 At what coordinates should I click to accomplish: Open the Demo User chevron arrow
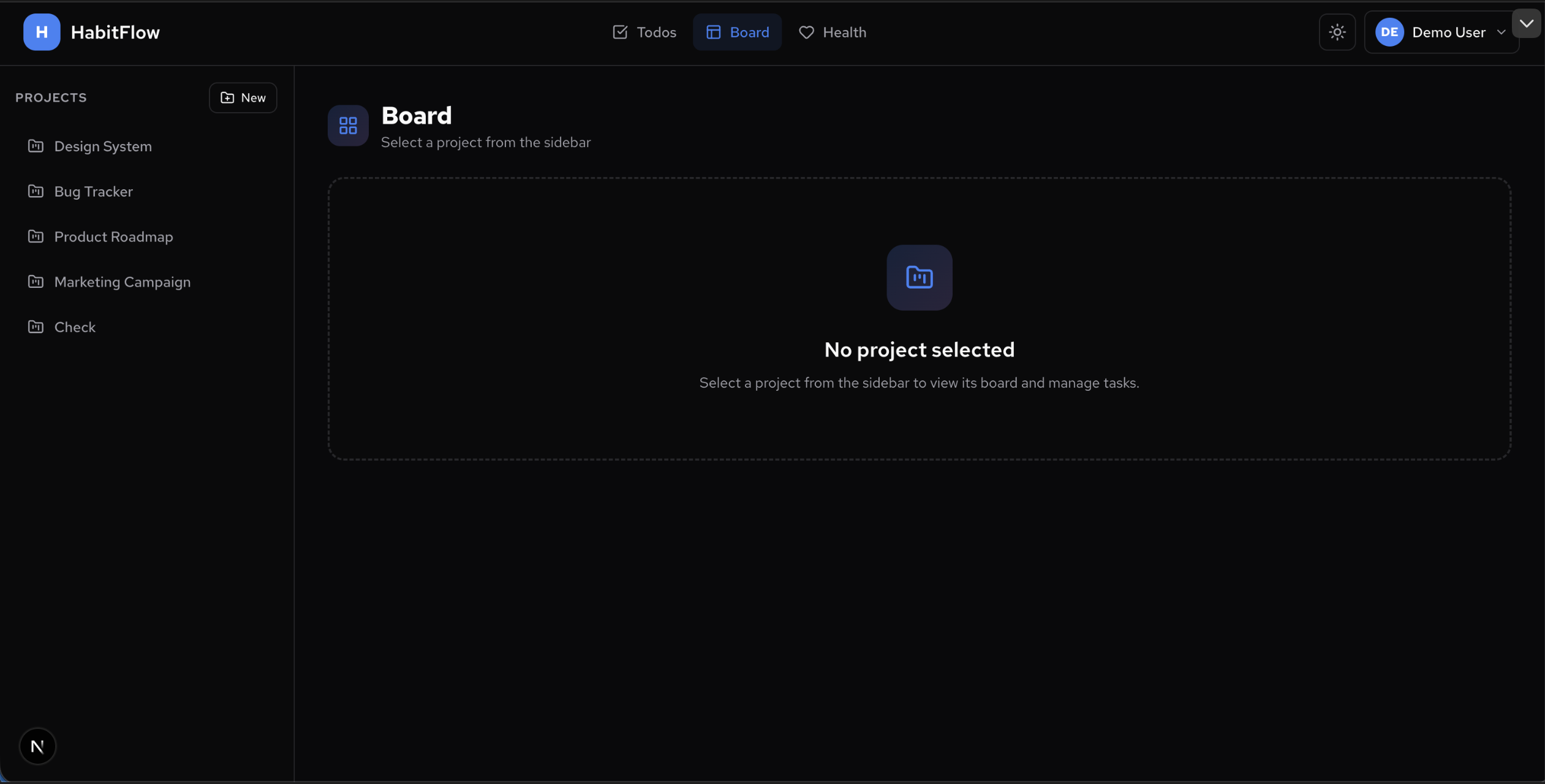(1502, 32)
